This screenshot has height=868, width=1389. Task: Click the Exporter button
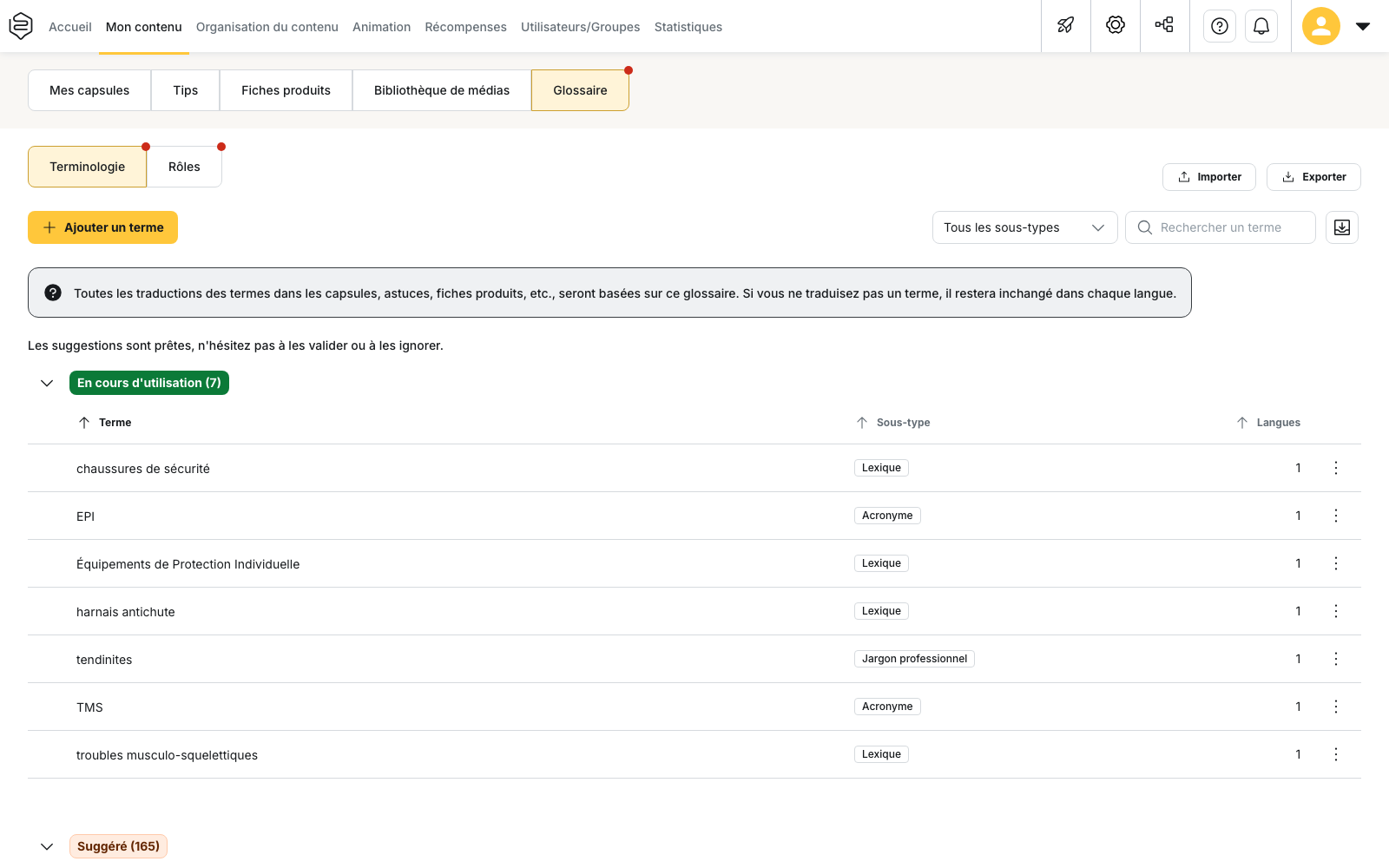coord(1313,177)
